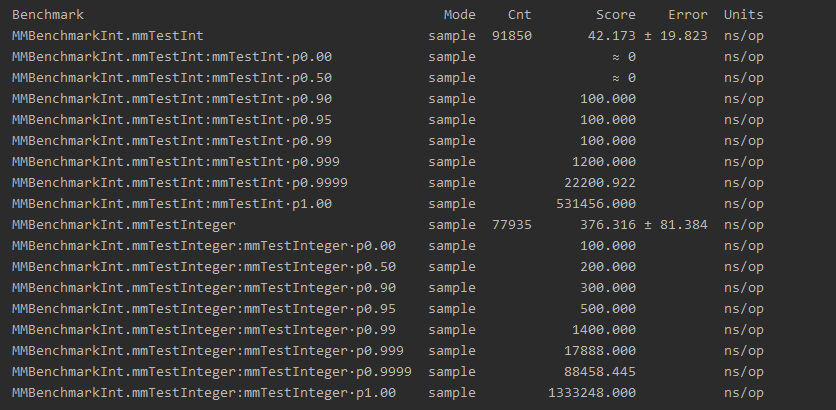Click the score 1333248.000
This screenshot has width=836, height=410.
point(592,393)
